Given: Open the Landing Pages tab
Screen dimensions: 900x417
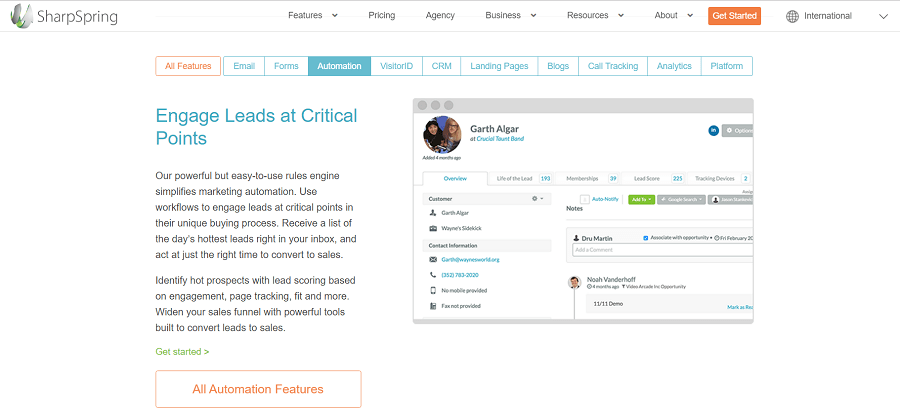Looking at the screenshot, I should (499, 66).
